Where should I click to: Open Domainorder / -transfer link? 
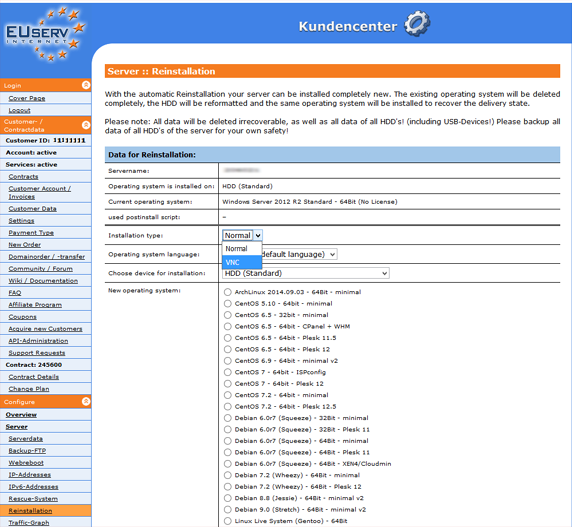click(47, 257)
